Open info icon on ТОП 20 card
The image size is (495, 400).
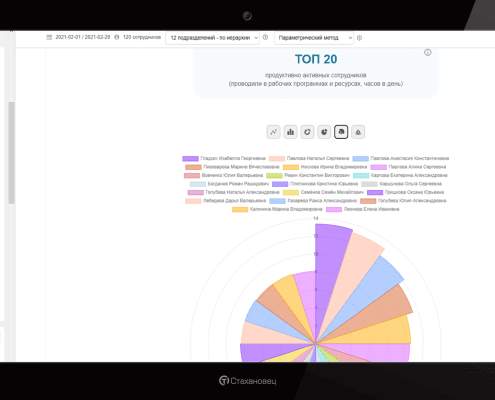(428, 52)
